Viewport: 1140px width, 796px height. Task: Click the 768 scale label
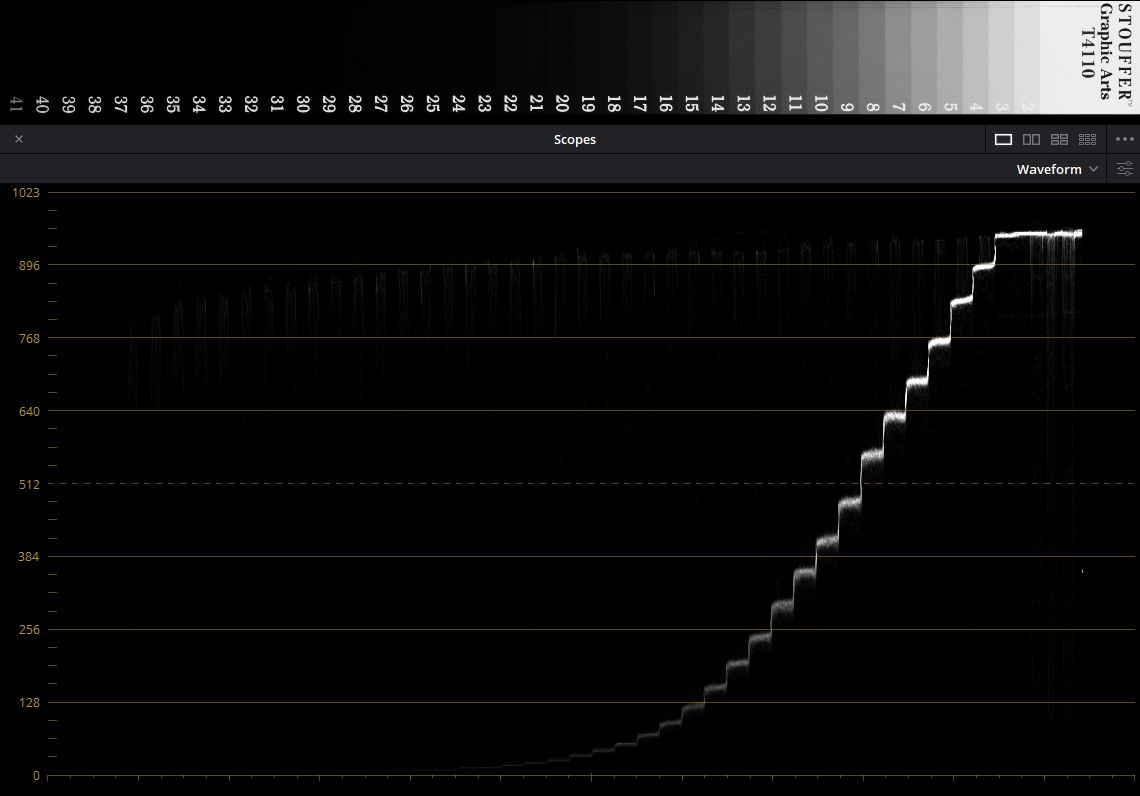(29, 338)
